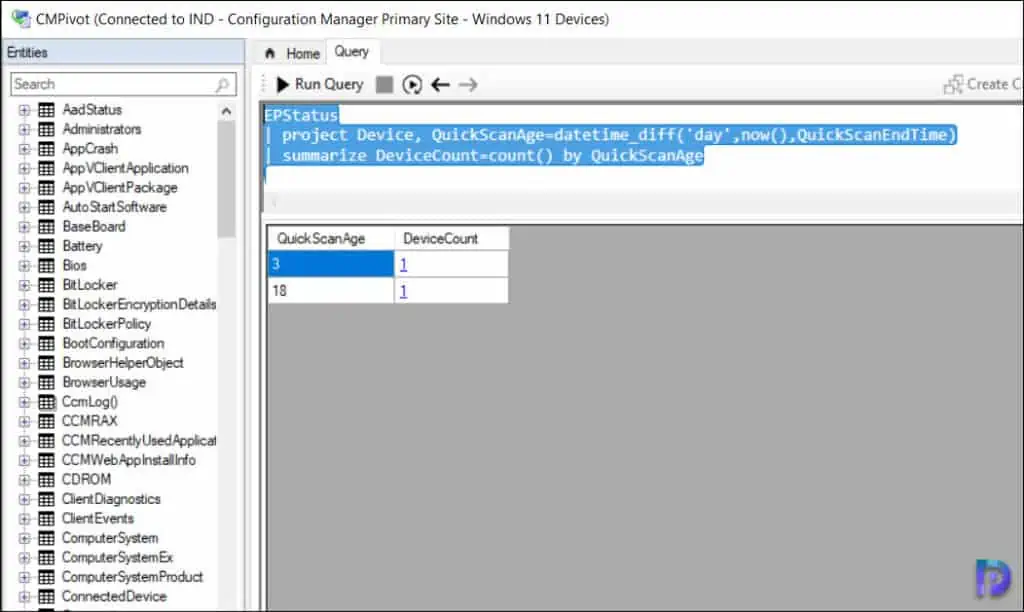1024x612 pixels.
Task: Click the ClientEvents table icon
Action: 46,519
